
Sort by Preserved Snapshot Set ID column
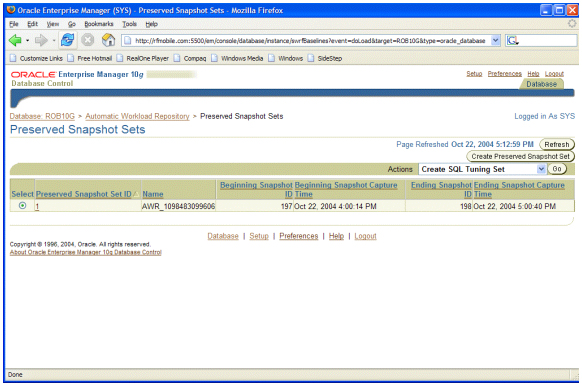click(84, 194)
